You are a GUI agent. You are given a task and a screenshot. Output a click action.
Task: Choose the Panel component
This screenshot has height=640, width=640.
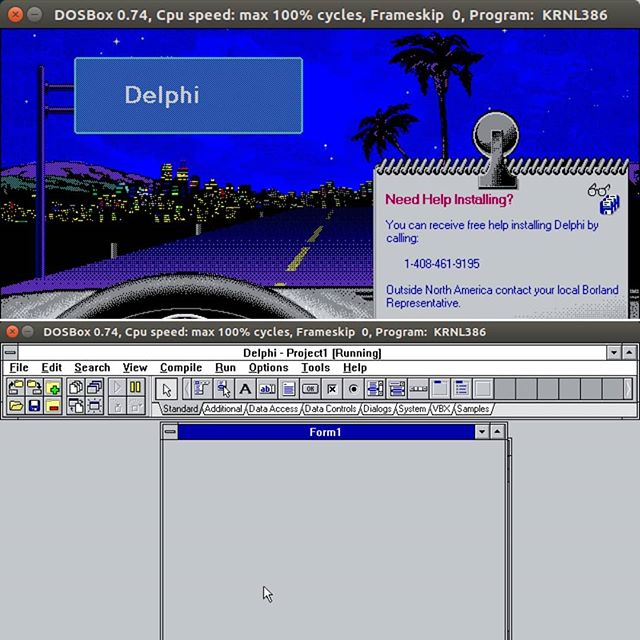483,389
